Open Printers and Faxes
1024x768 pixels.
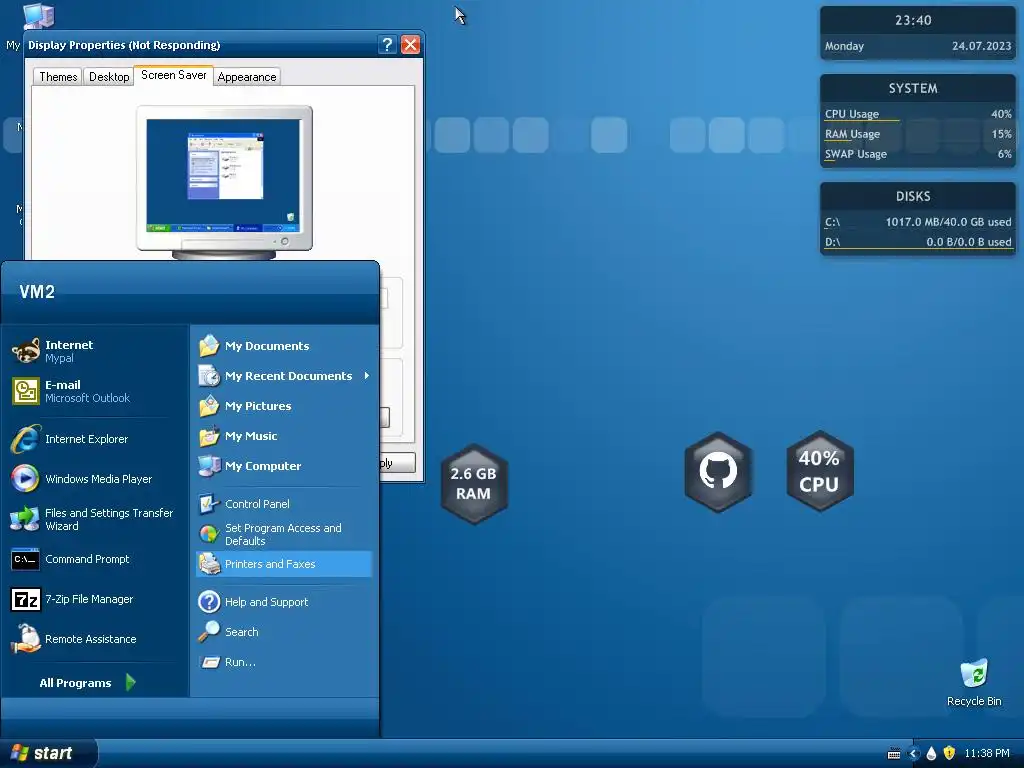click(283, 564)
